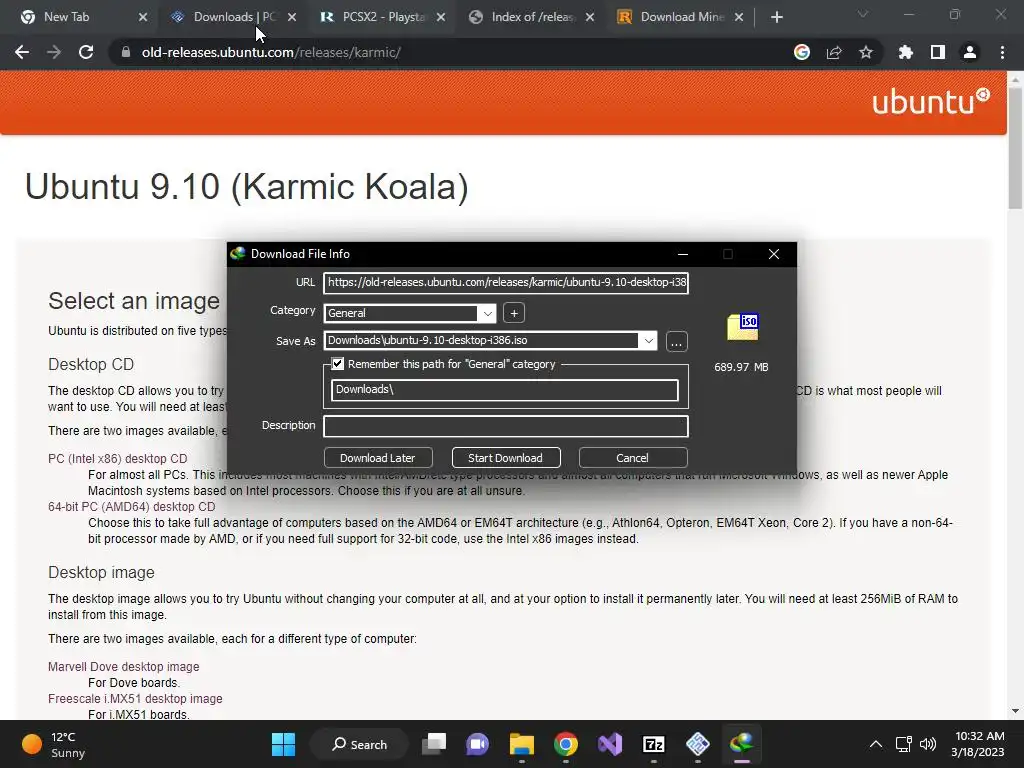Open the volume tray icon
The width and height of the screenshot is (1024, 768).
(x=927, y=744)
